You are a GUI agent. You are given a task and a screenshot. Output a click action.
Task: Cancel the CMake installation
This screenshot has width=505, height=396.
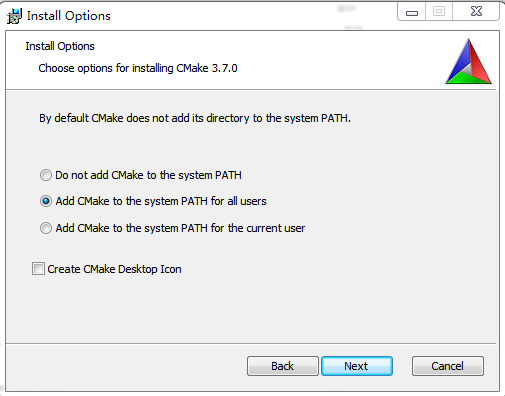pos(448,366)
